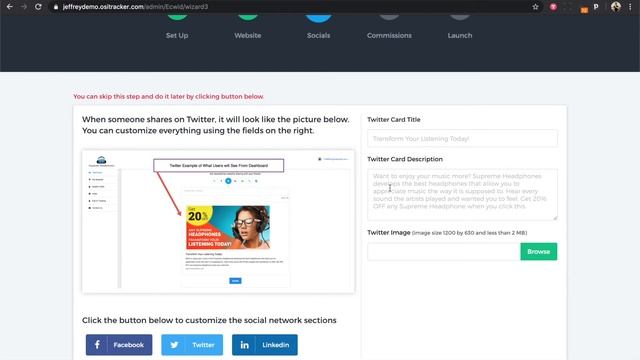Click the LinkedIn in logo icon
Screen dimensions: 640x360
(x=244, y=345)
